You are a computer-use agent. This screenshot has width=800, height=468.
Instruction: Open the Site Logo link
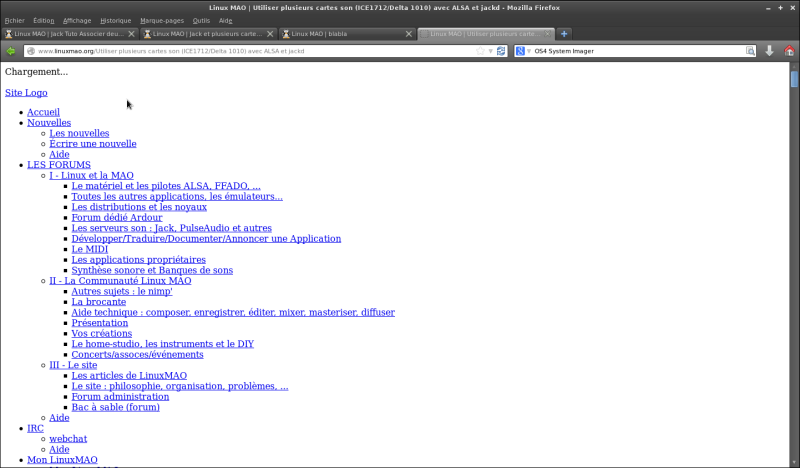pyautogui.click(x=26, y=93)
